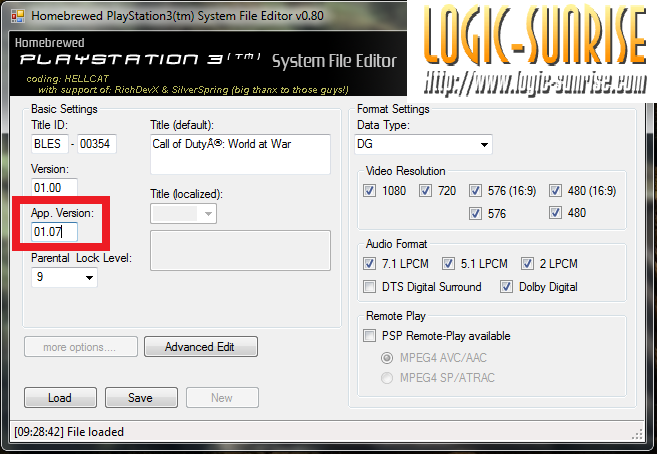The height and width of the screenshot is (454, 657).
Task: Toggle the 480 (16:9) resolution checkbox
Action: click(x=555, y=191)
